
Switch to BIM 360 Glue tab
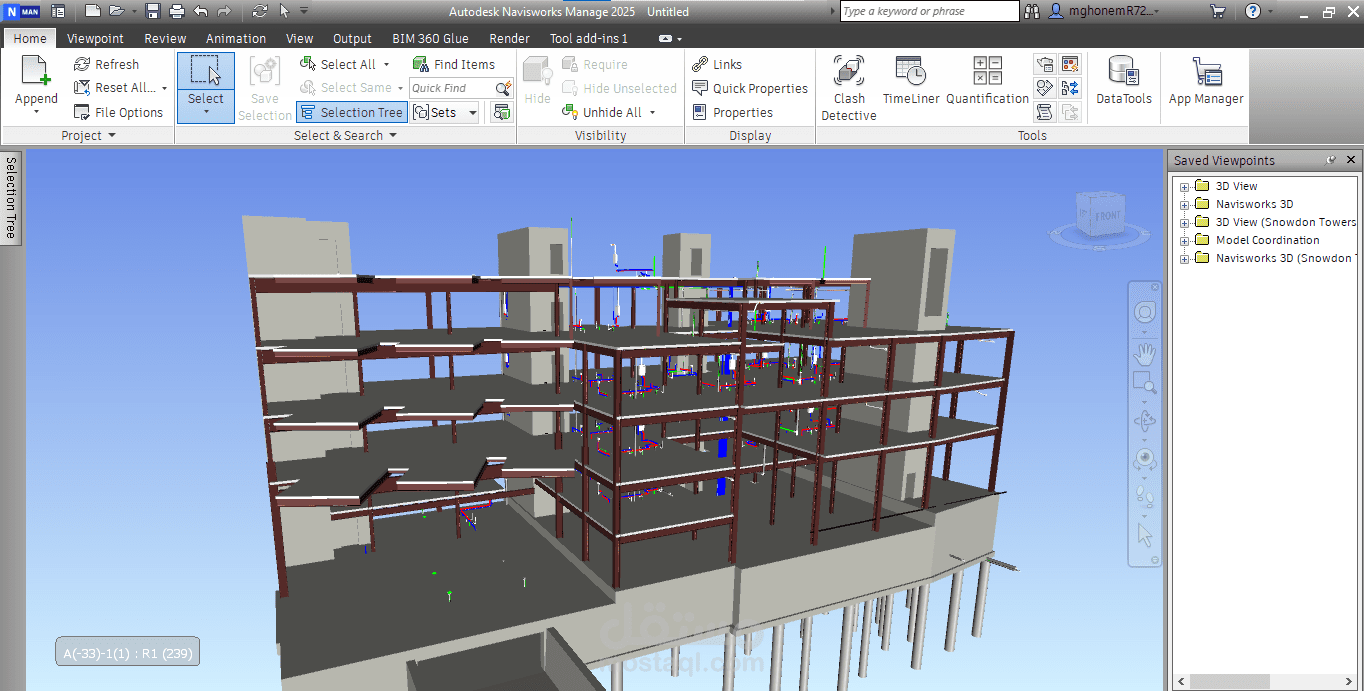(x=430, y=38)
